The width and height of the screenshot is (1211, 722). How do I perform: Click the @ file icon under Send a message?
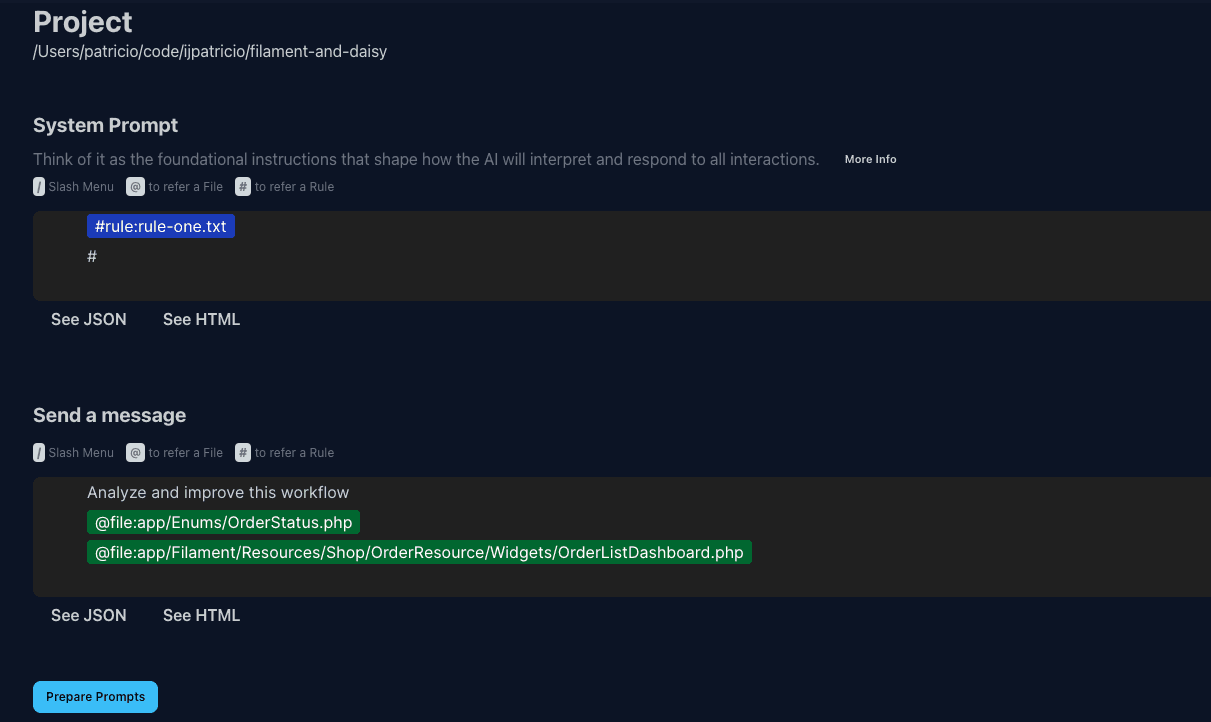coord(135,452)
